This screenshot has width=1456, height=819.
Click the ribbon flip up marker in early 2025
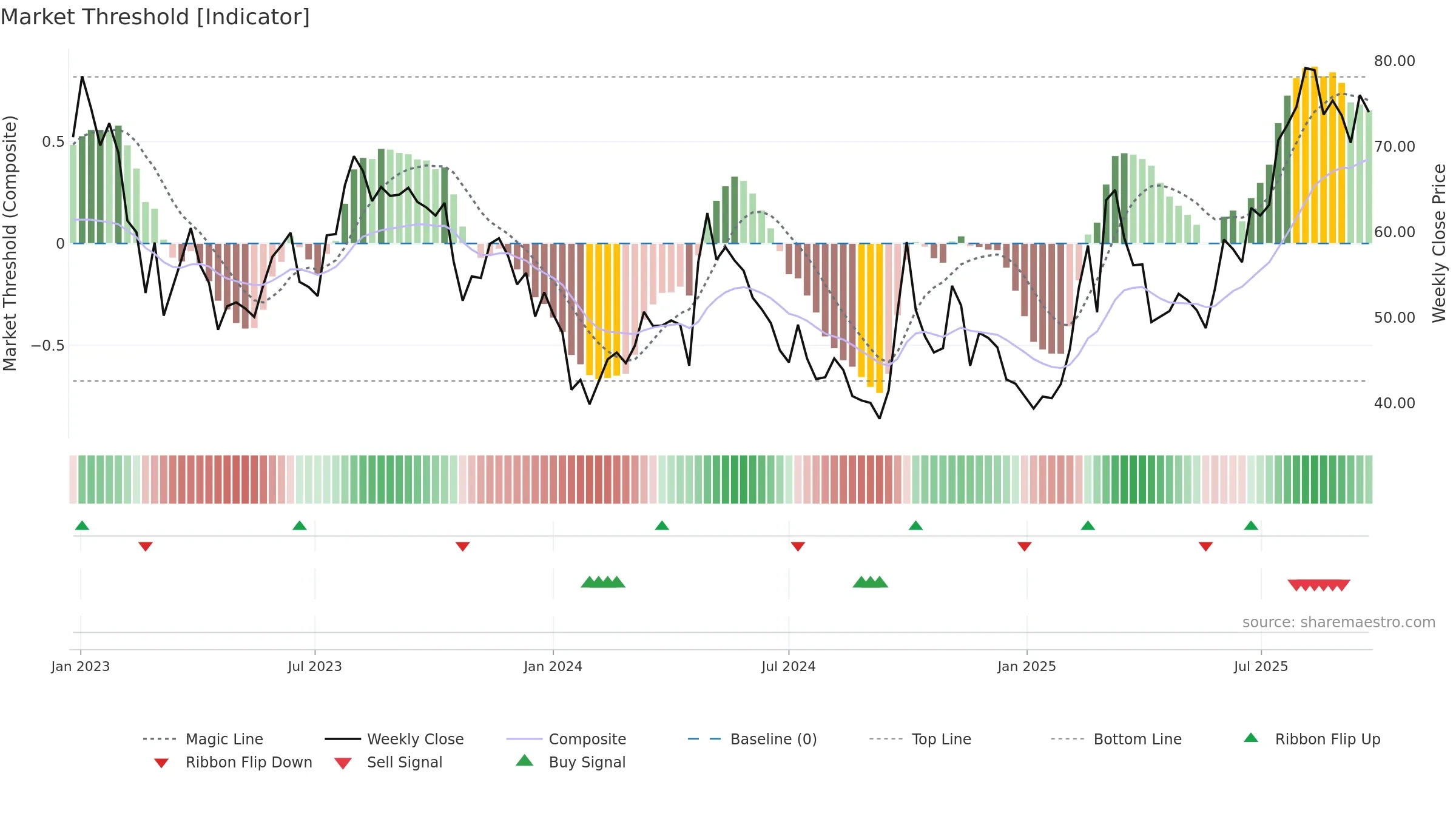1088,525
